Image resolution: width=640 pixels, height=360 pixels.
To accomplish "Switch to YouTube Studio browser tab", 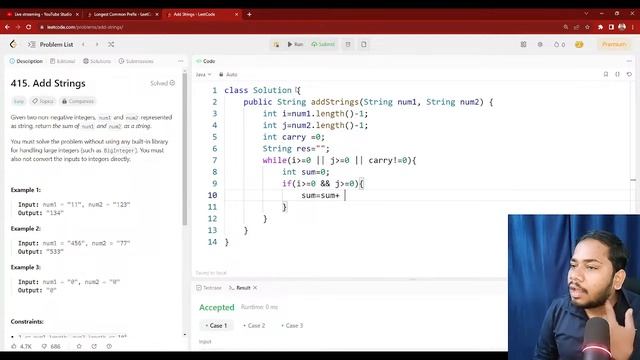I will (43, 14).
